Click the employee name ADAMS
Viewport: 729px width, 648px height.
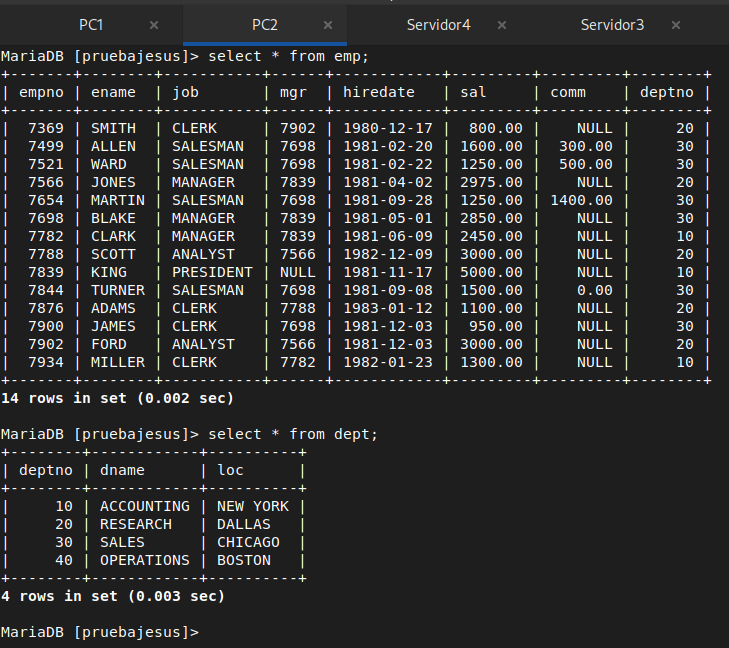tap(113, 309)
